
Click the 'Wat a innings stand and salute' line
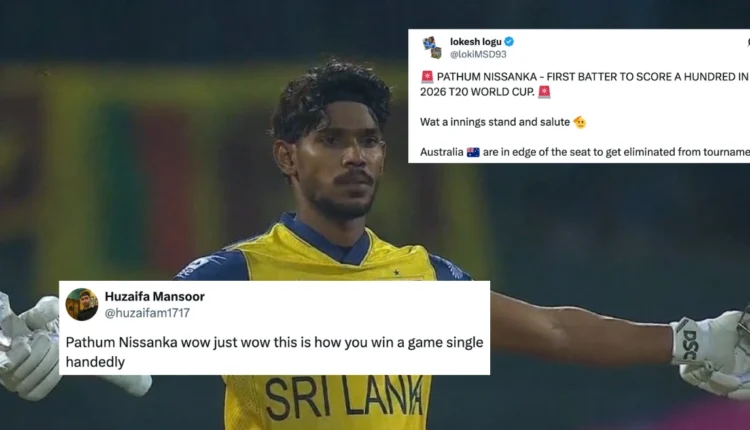(495, 122)
